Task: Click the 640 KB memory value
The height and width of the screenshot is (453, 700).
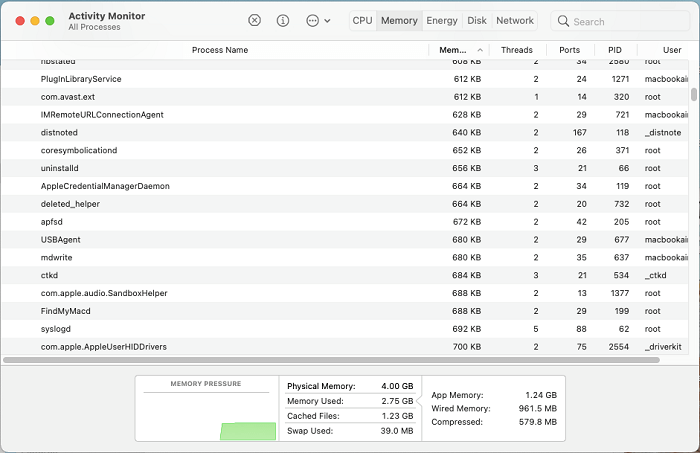Action: [467, 133]
